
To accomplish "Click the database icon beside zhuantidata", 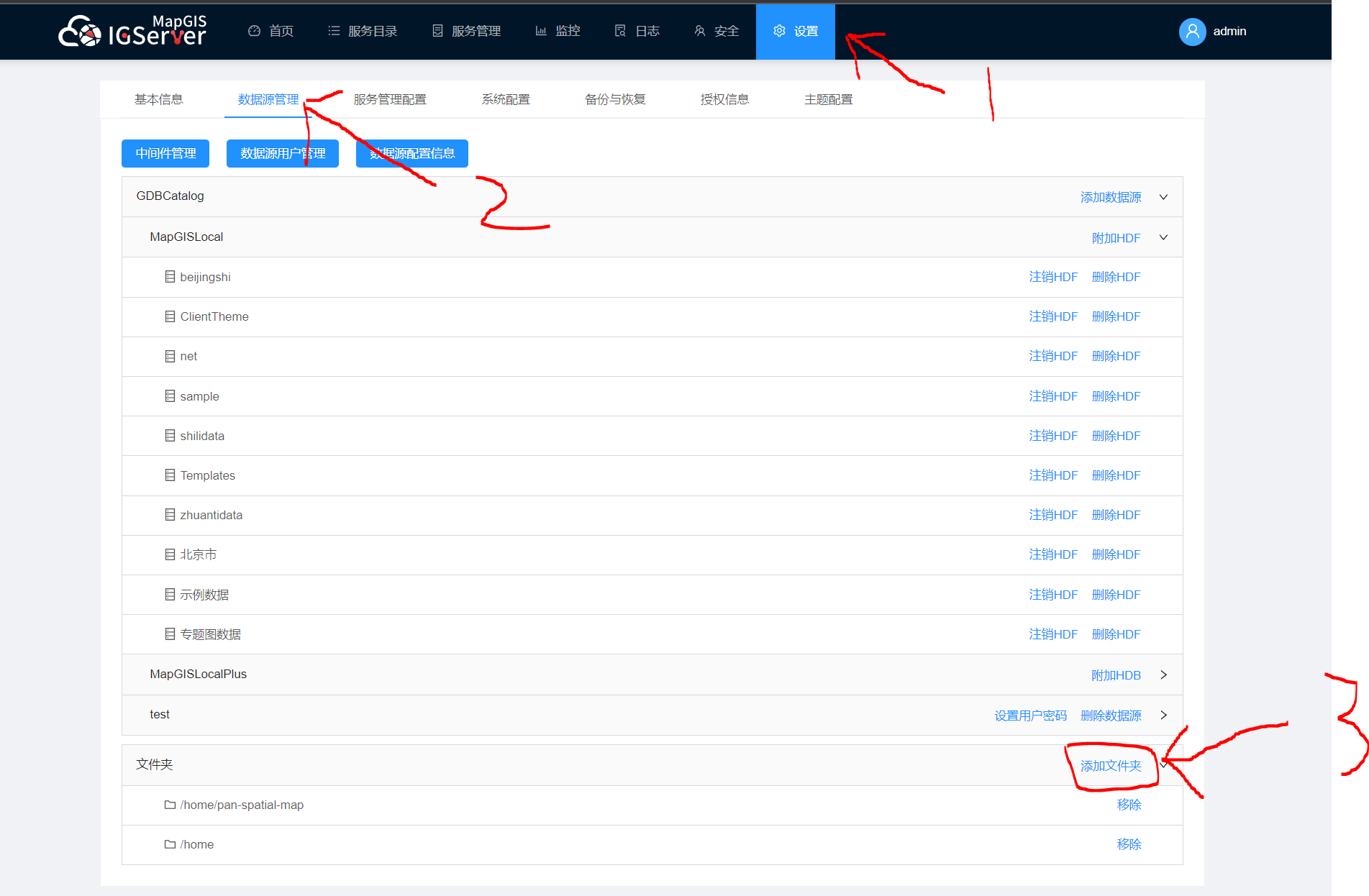I will click(170, 515).
